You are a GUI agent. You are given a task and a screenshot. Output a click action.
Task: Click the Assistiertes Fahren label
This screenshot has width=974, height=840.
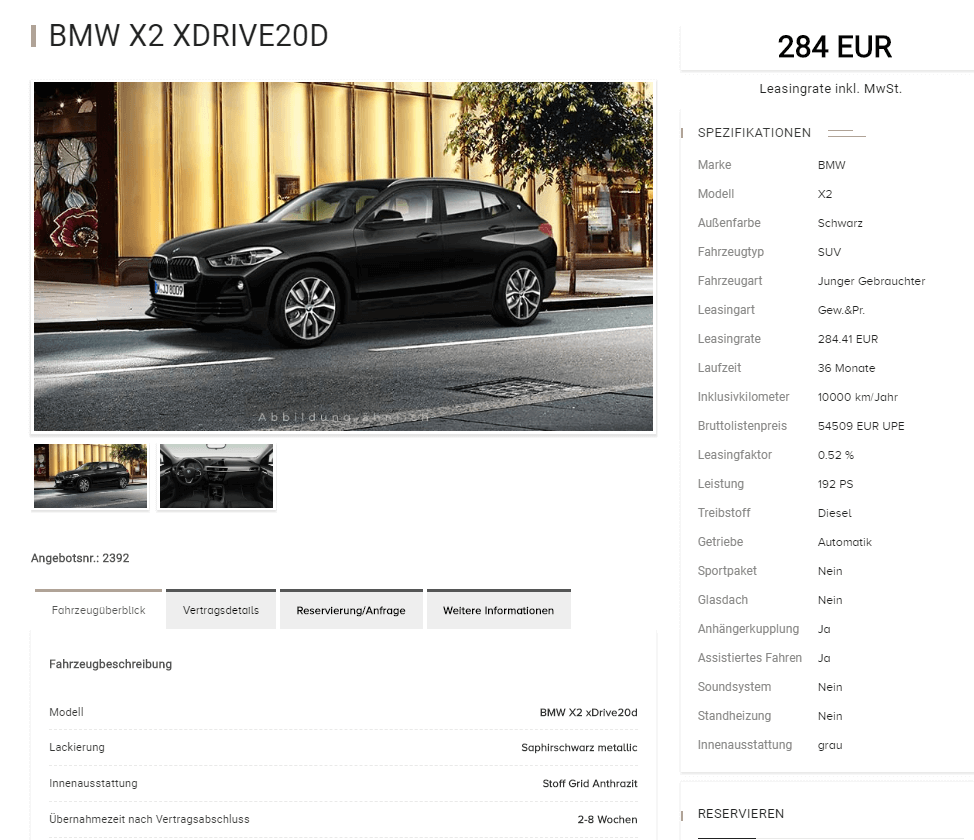point(750,657)
